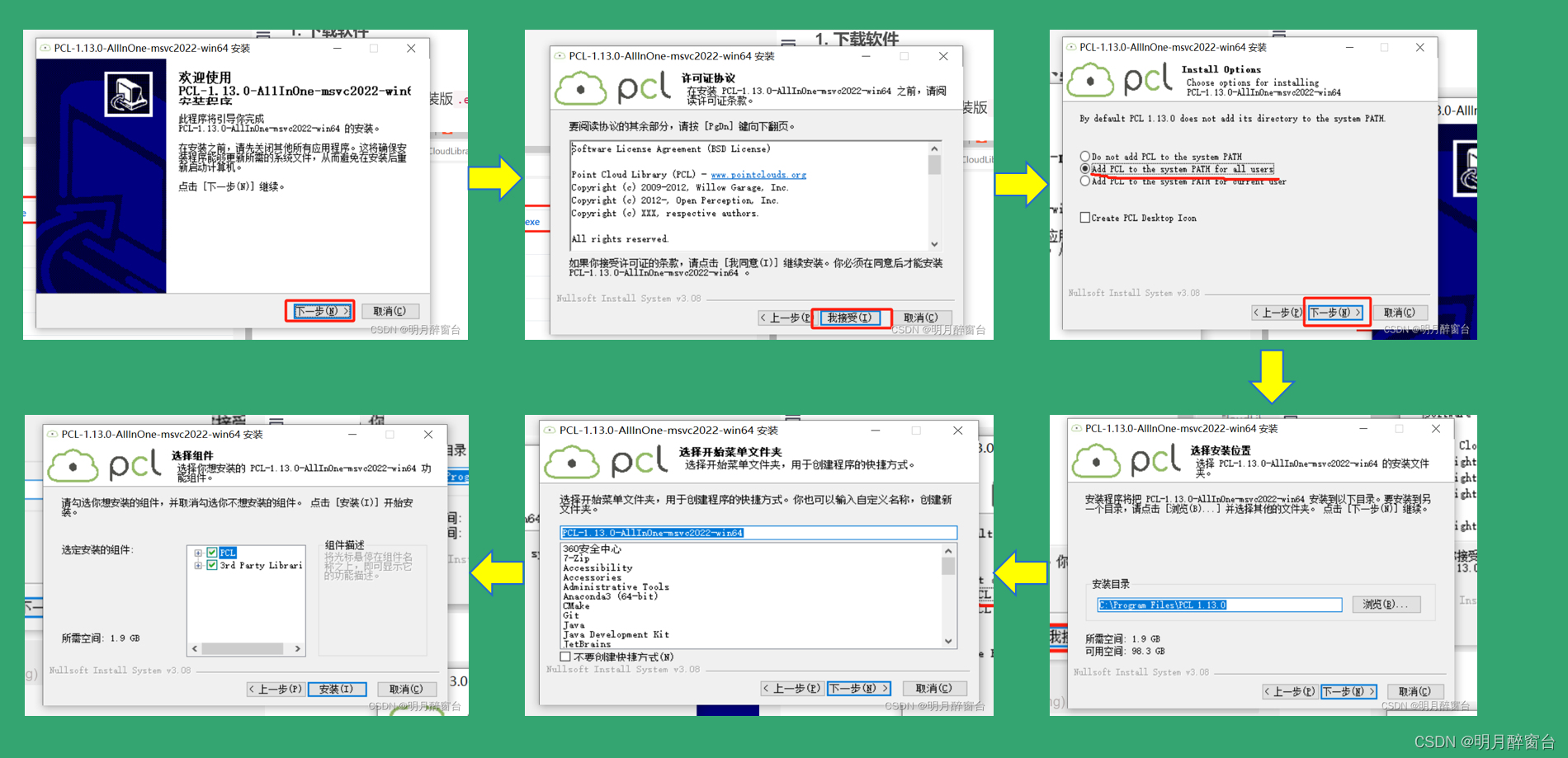Click 取消(C) in the 选择安装位置 window
This screenshot has width=1568, height=758.
click(x=1415, y=691)
